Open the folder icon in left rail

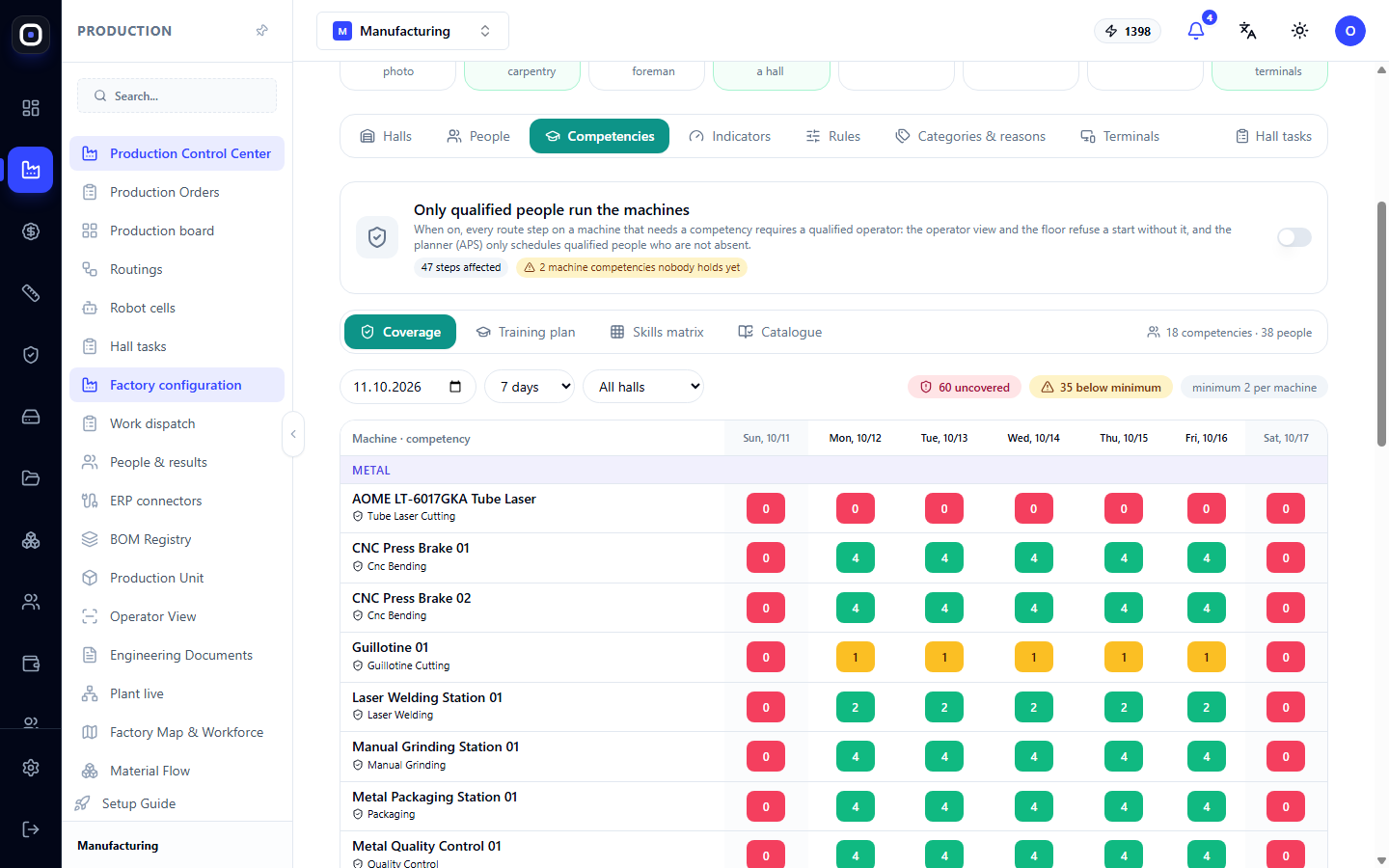pyautogui.click(x=31, y=478)
